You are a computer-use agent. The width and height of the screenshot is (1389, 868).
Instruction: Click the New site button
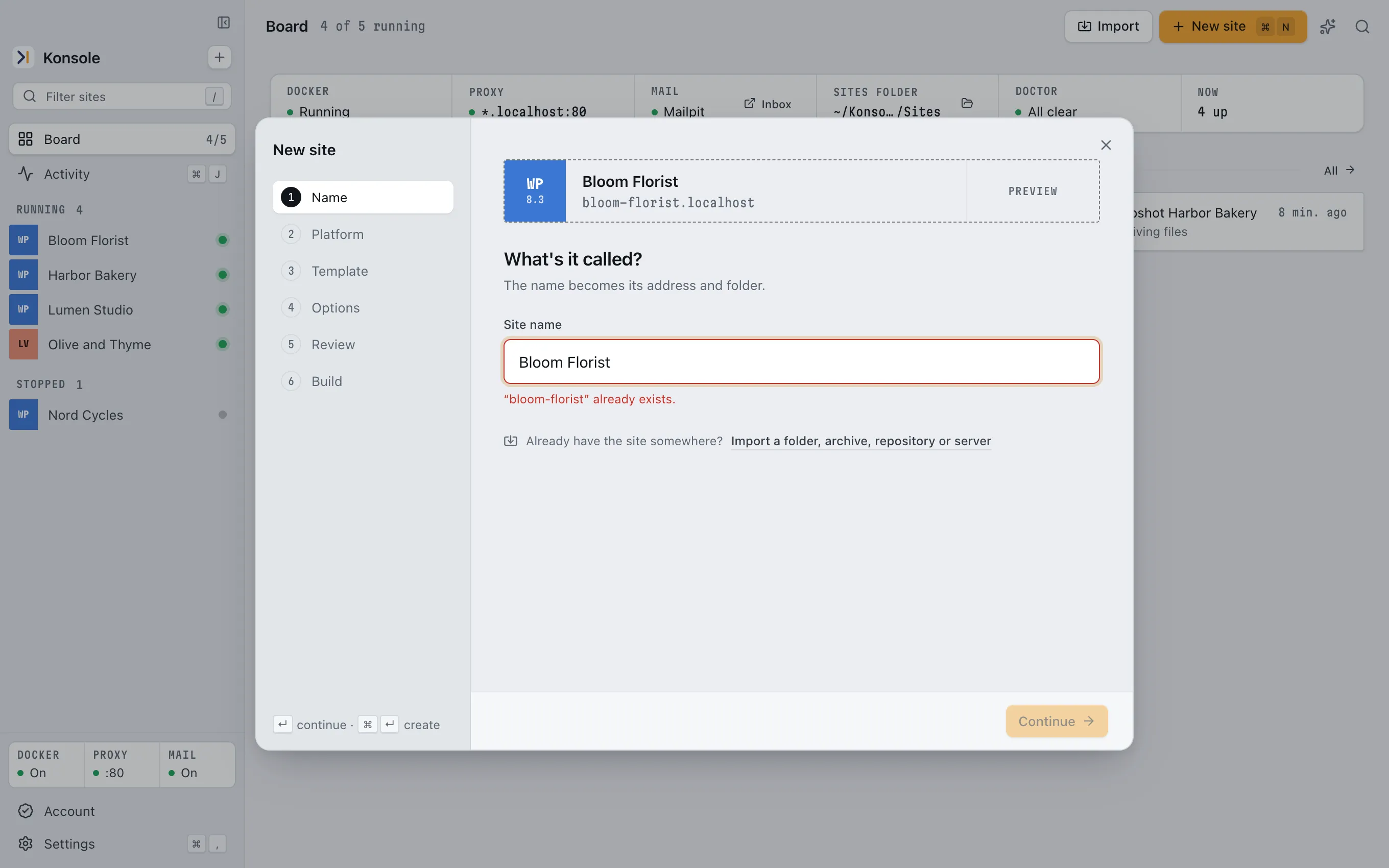[x=1232, y=27]
